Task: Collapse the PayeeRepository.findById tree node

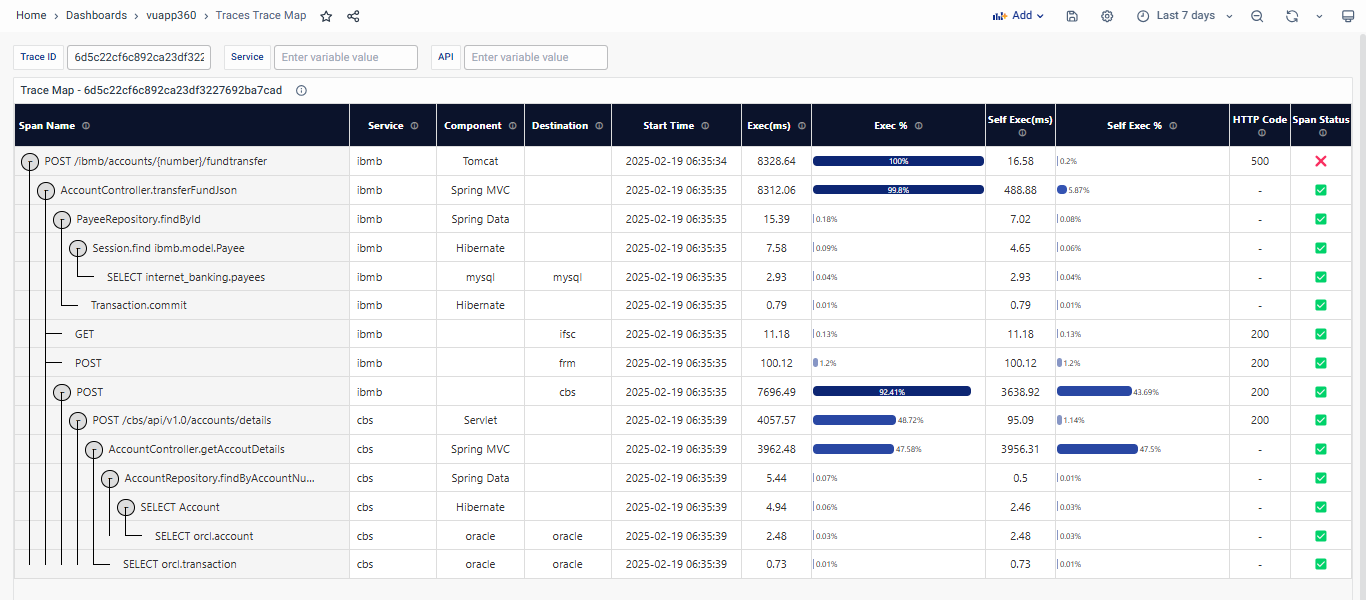Action: [x=61, y=219]
